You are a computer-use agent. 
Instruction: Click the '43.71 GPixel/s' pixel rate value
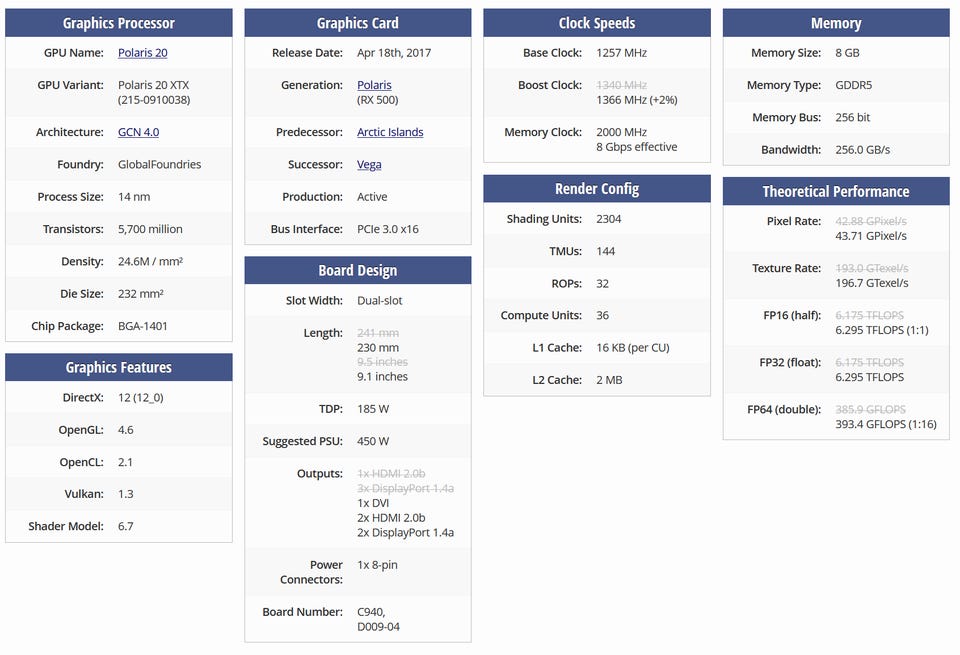[871, 236]
